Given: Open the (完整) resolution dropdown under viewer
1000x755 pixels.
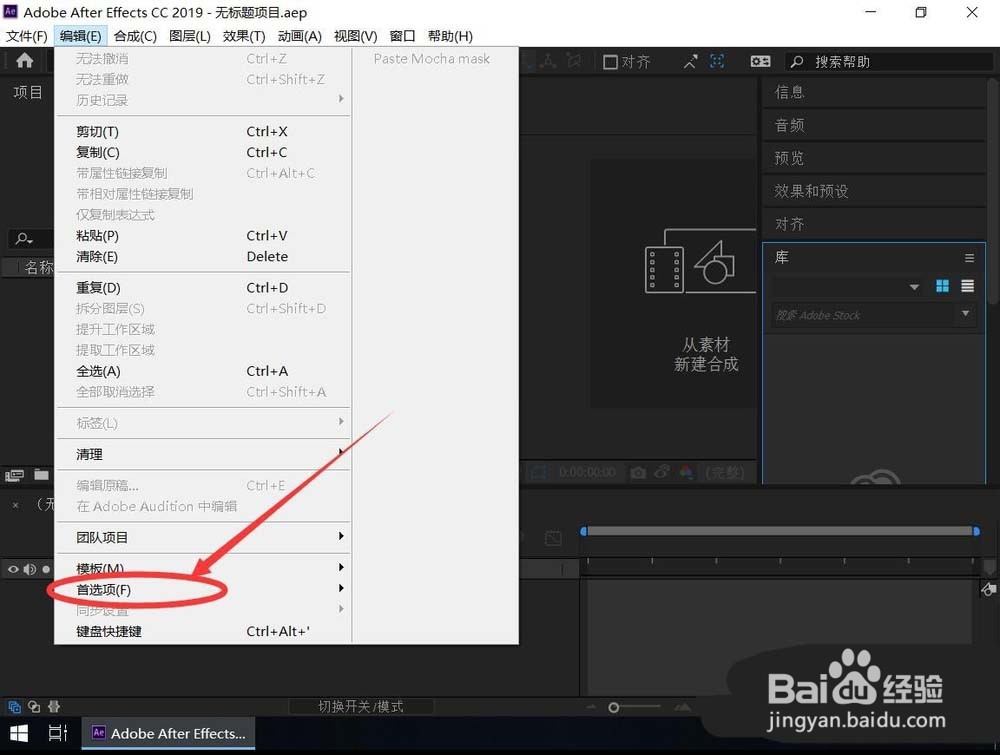Looking at the screenshot, I should pyautogui.click(x=725, y=473).
